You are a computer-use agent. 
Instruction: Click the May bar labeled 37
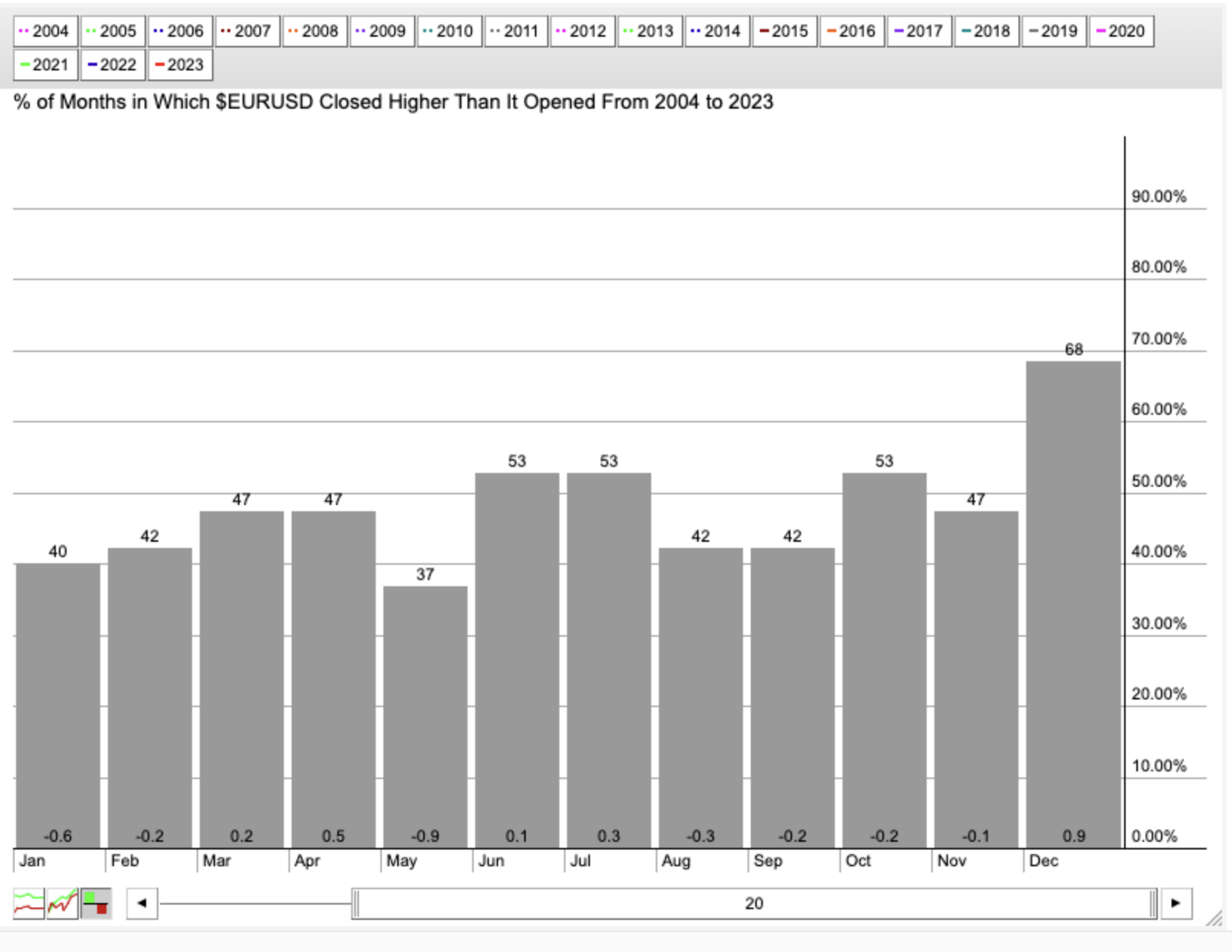[425, 717]
